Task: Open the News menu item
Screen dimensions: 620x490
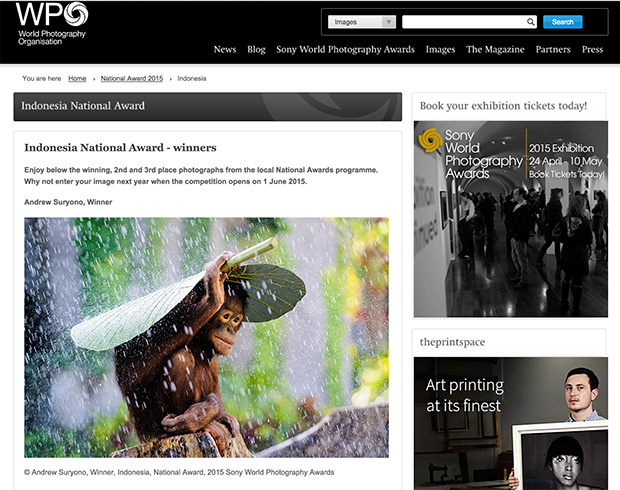Action: click(x=225, y=49)
